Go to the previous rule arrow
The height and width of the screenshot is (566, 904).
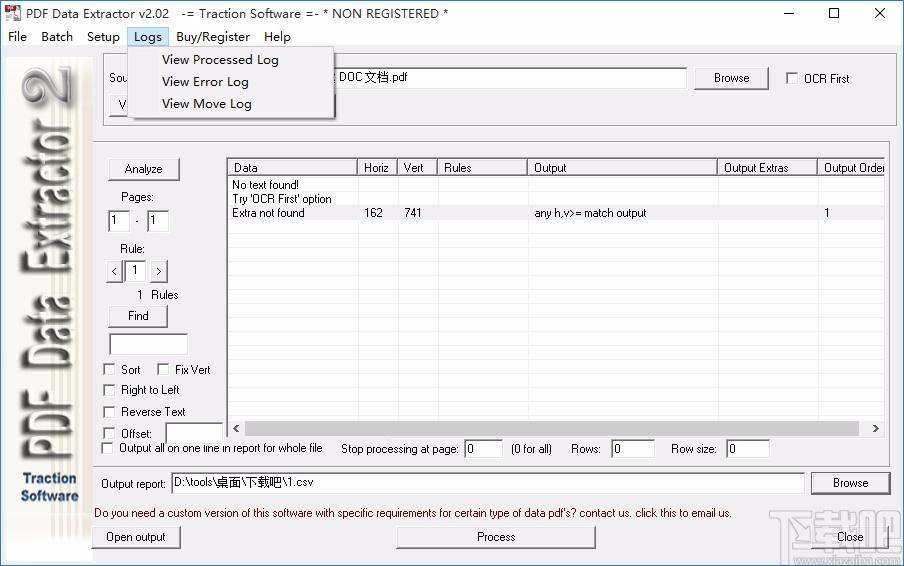click(114, 271)
